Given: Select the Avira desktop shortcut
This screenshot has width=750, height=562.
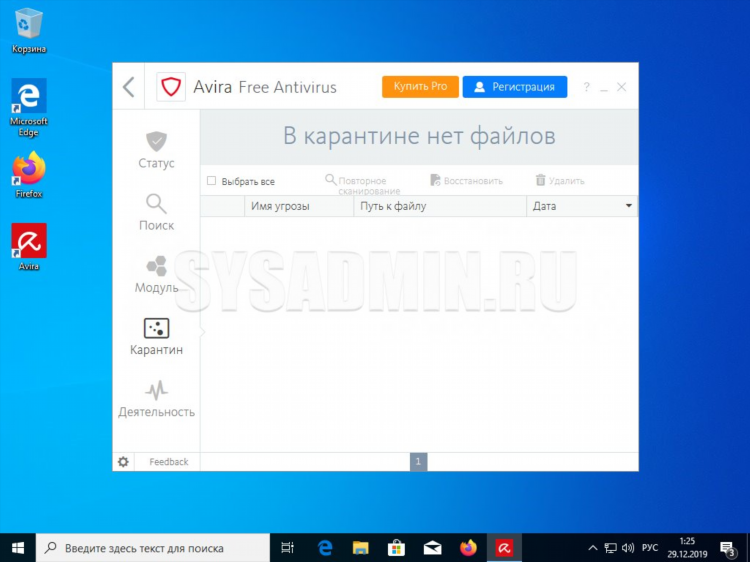Looking at the screenshot, I should [x=29, y=247].
